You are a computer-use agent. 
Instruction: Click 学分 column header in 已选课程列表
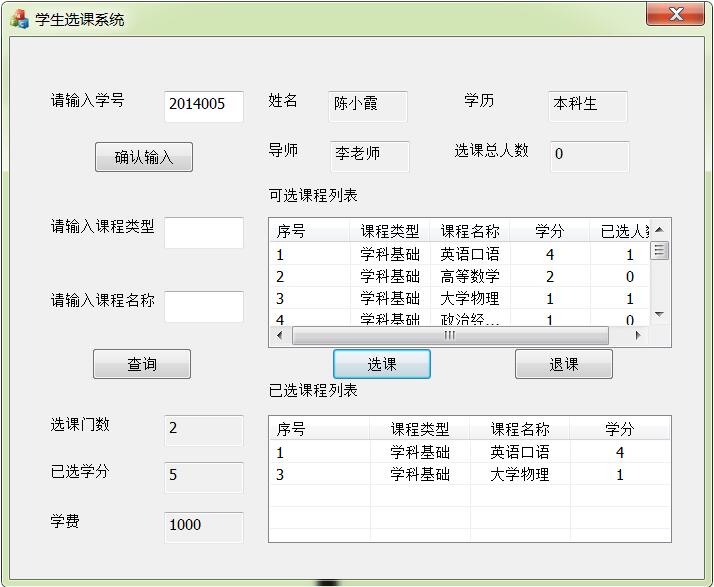pyautogui.click(x=620, y=429)
